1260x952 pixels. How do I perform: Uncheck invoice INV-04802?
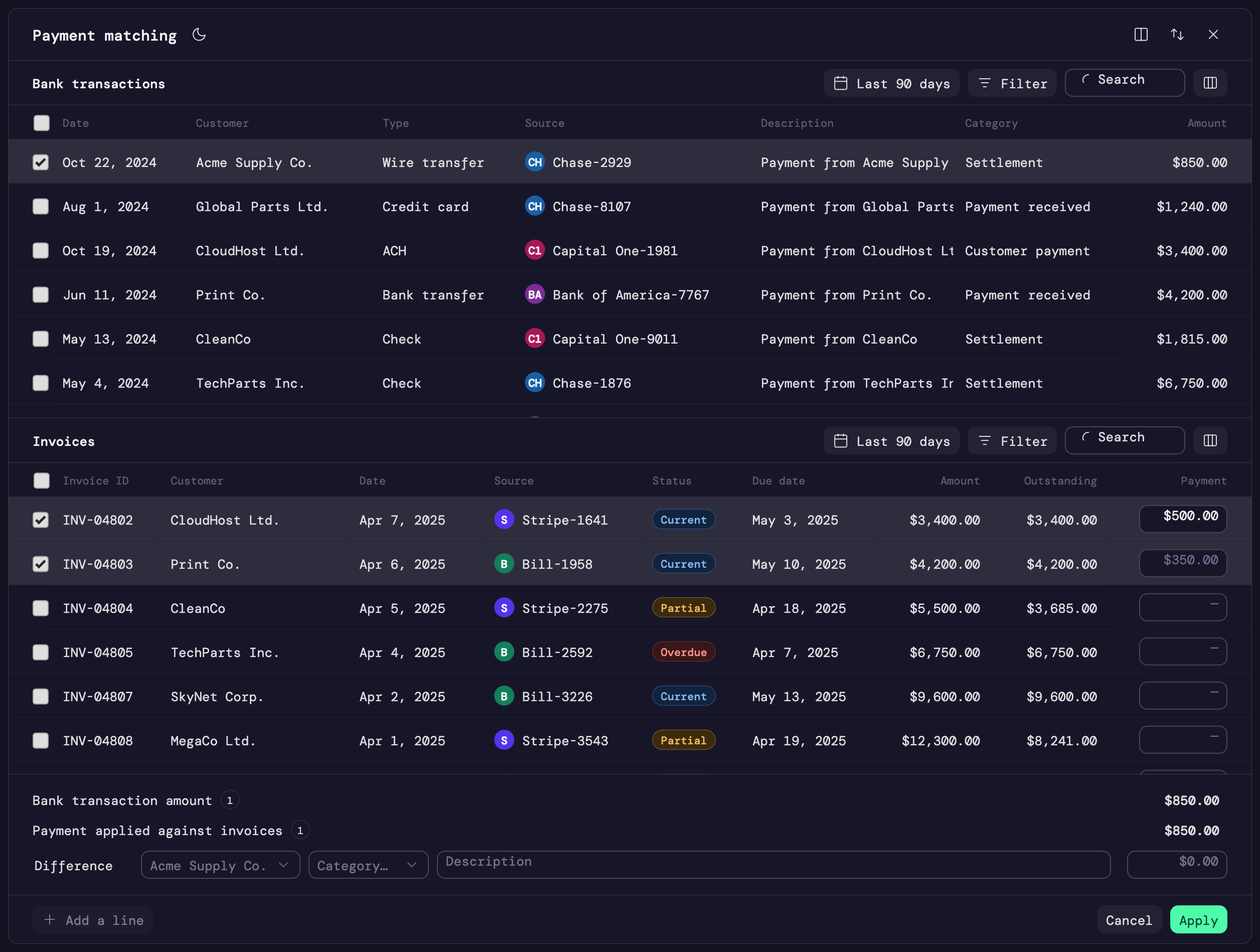[41, 520]
